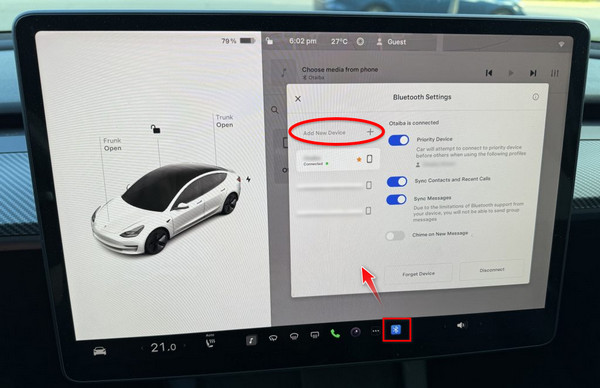
Task: Tap the speaker volume icon
Action: pyautogui.click(x=461, y=325)
